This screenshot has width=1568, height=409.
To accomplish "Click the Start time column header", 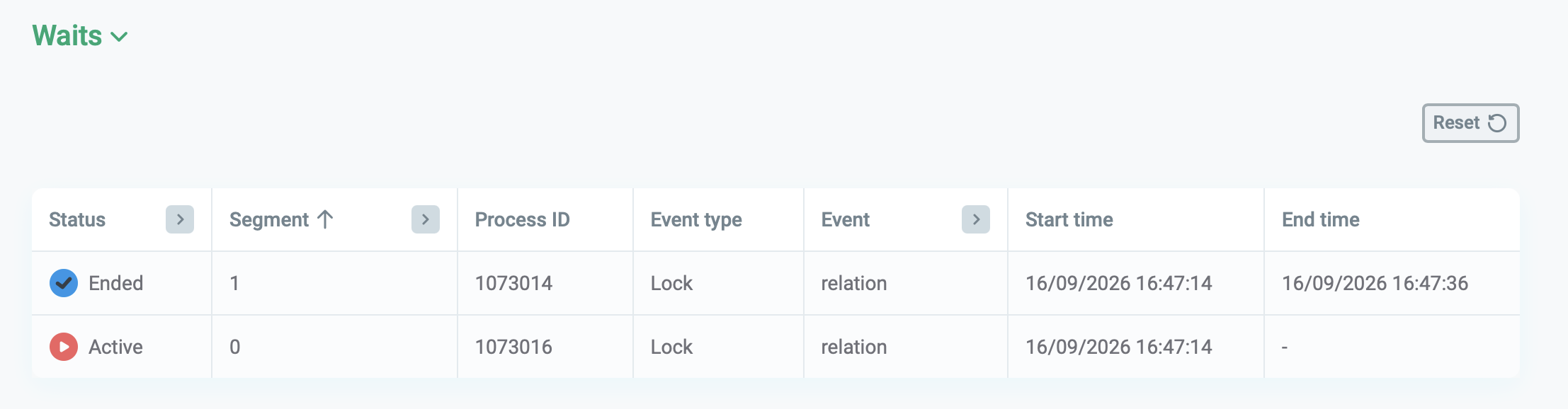I will click(x=1069, y=219).
